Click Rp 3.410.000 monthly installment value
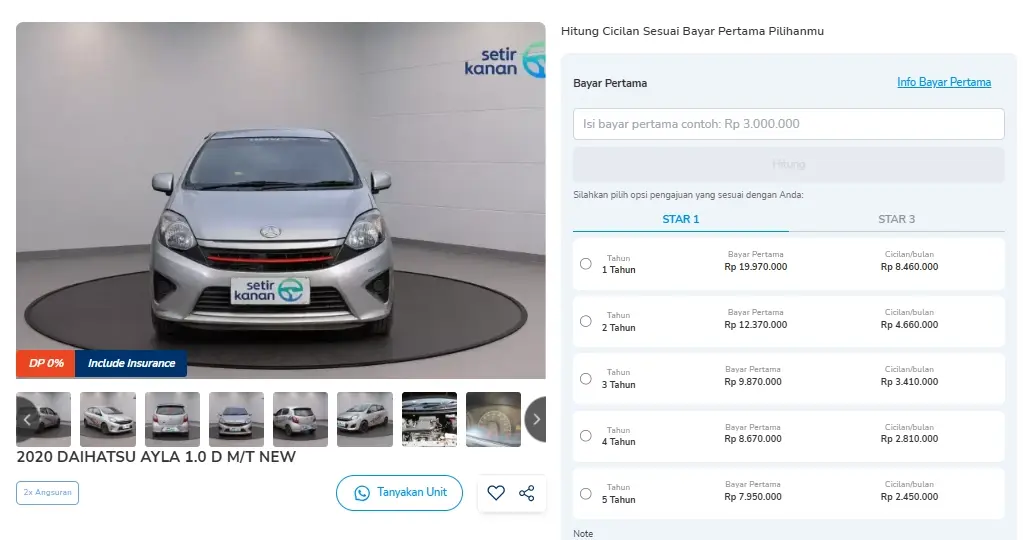The width and height of the screenshot is (1023, 540). [x=909, y=382]
